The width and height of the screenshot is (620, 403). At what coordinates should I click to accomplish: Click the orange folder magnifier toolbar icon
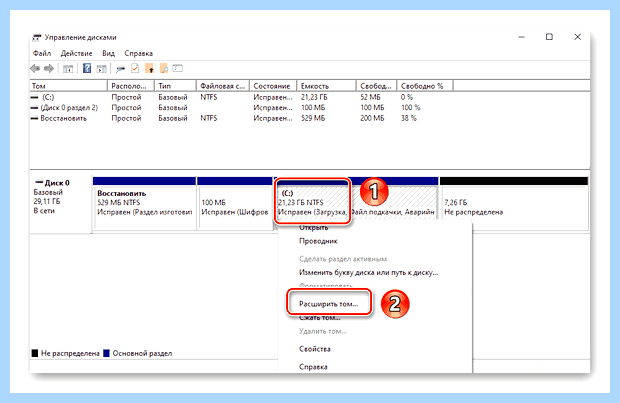click(x=164, y=69)
